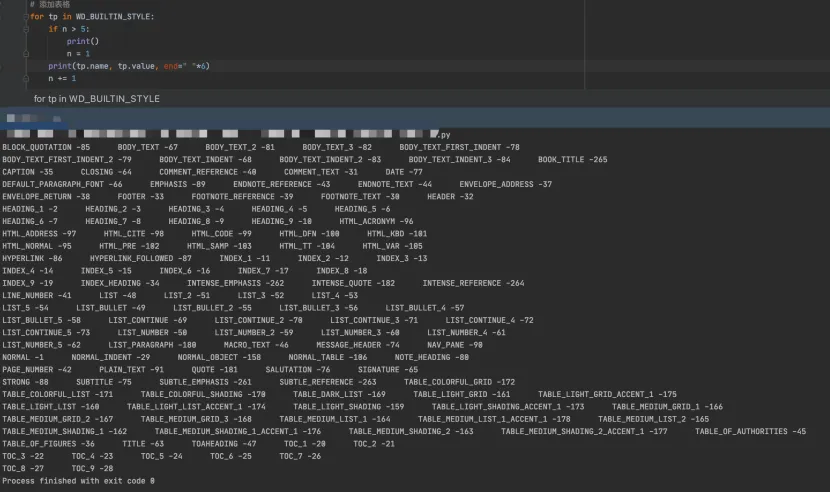Click 'NORMAL_INDENT -29' entry
The height and width of the screenshot is (492, 830).
point(111,357)
